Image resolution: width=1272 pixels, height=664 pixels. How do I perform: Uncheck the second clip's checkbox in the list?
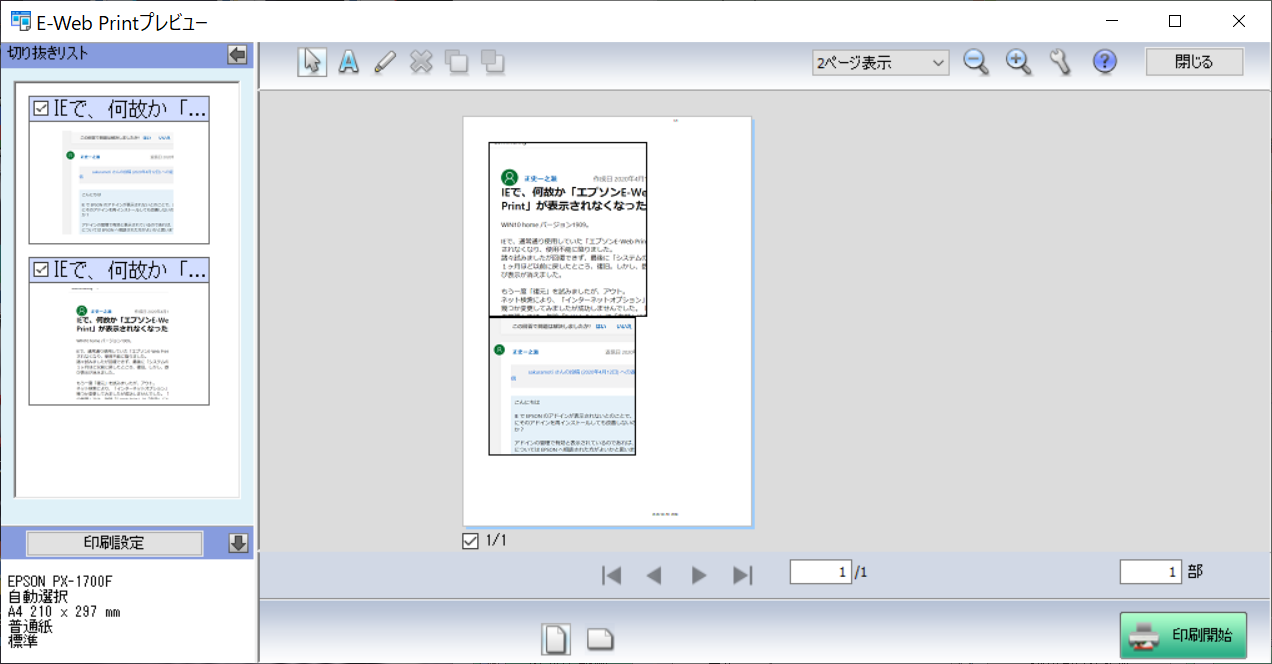pos(41,269)
